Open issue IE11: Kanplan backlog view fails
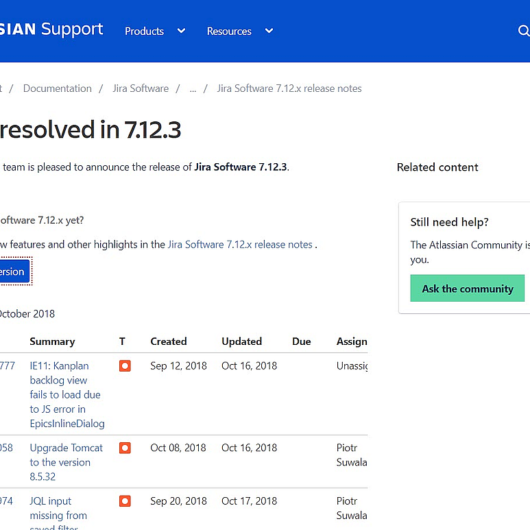Image resolution: width=530 pixels, height=530 pixels. (67, 394)
